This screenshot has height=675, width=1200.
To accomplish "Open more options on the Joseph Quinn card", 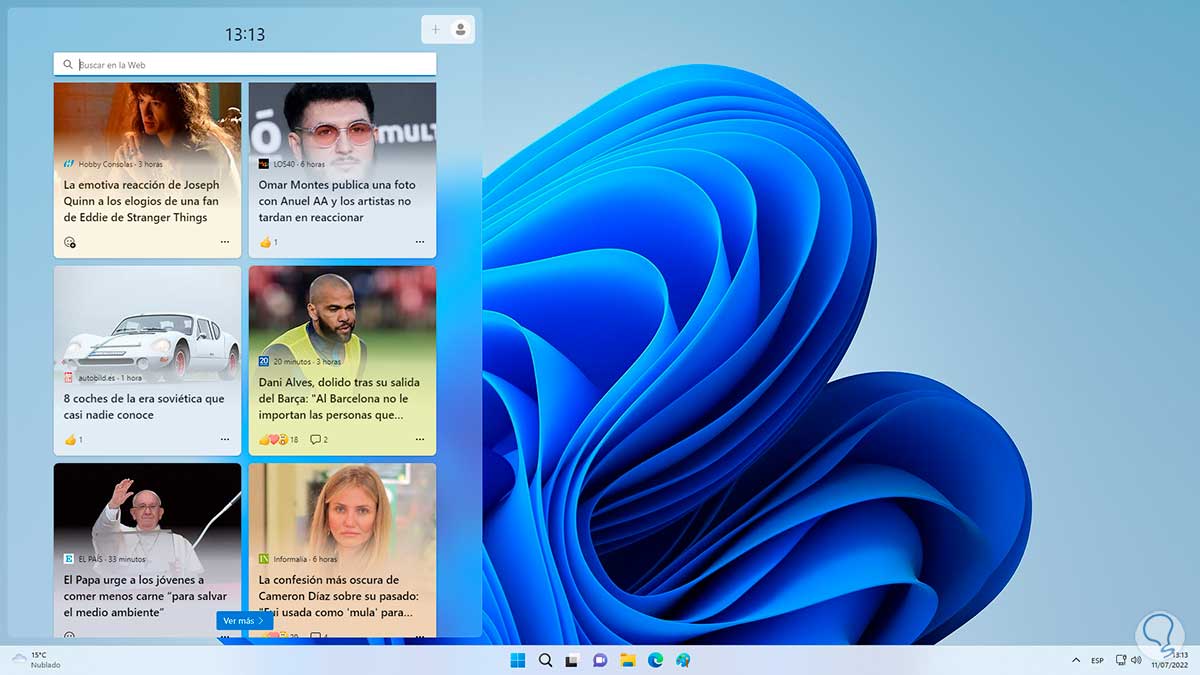I will pyautogui.click(x=225, y=242).
